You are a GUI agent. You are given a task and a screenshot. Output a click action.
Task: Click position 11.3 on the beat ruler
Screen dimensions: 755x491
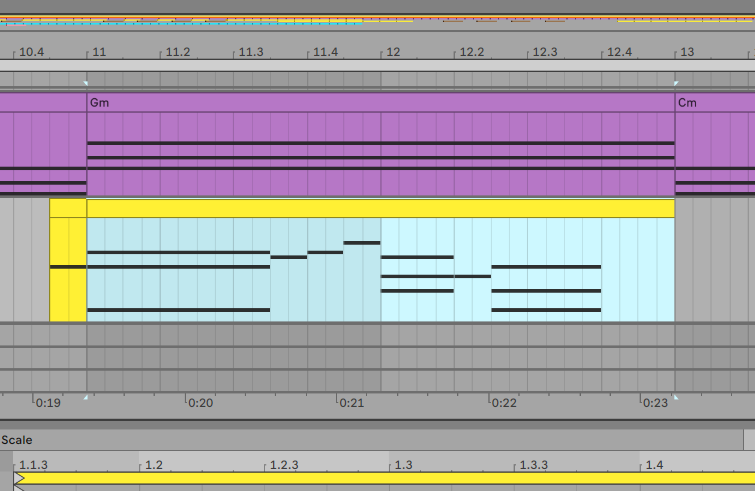tap(250, 52)
